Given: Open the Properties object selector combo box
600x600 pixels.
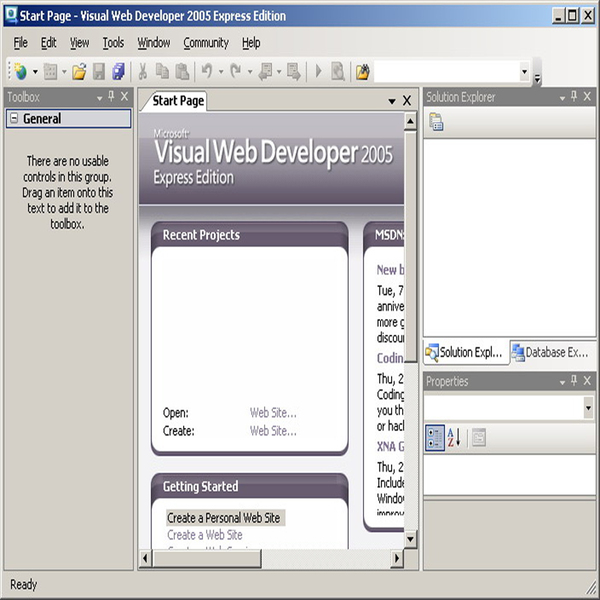Looking at the screenshot, I should click(x=588, y=407).
